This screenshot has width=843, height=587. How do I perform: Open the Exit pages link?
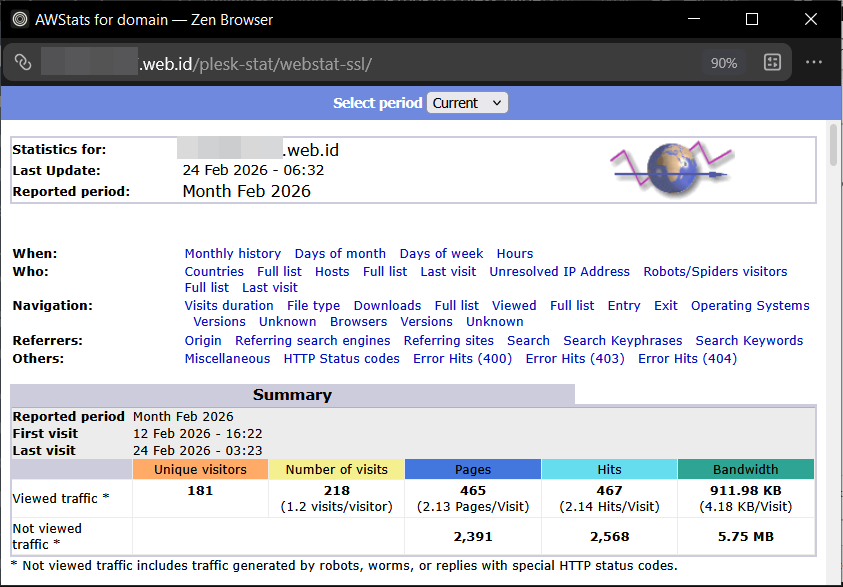pos(666,306)
